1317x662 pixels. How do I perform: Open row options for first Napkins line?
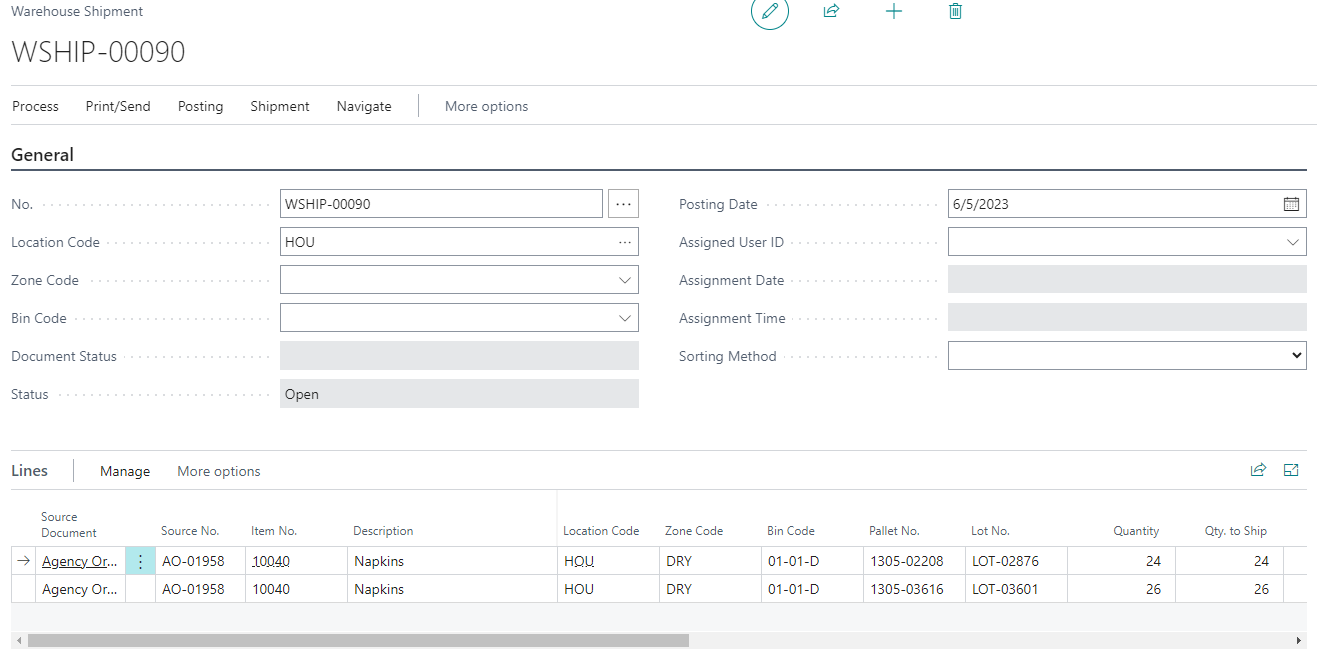[140, 562]
